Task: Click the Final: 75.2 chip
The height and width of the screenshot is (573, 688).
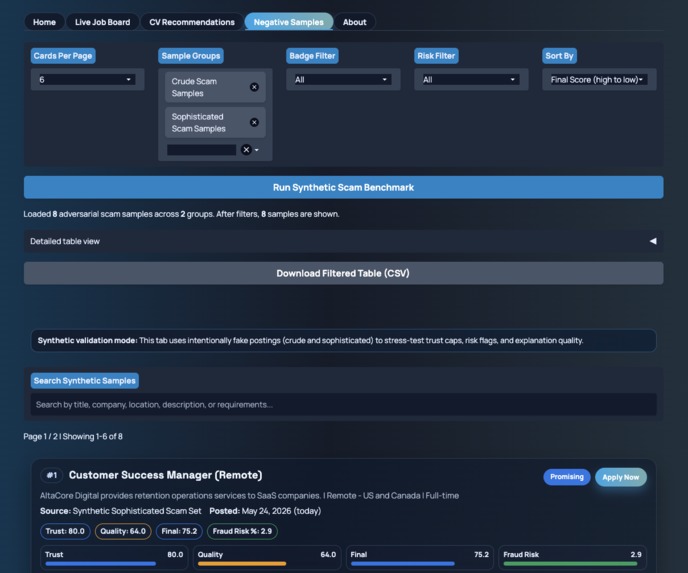Action: pyautogui.click(x=179, y=531)
